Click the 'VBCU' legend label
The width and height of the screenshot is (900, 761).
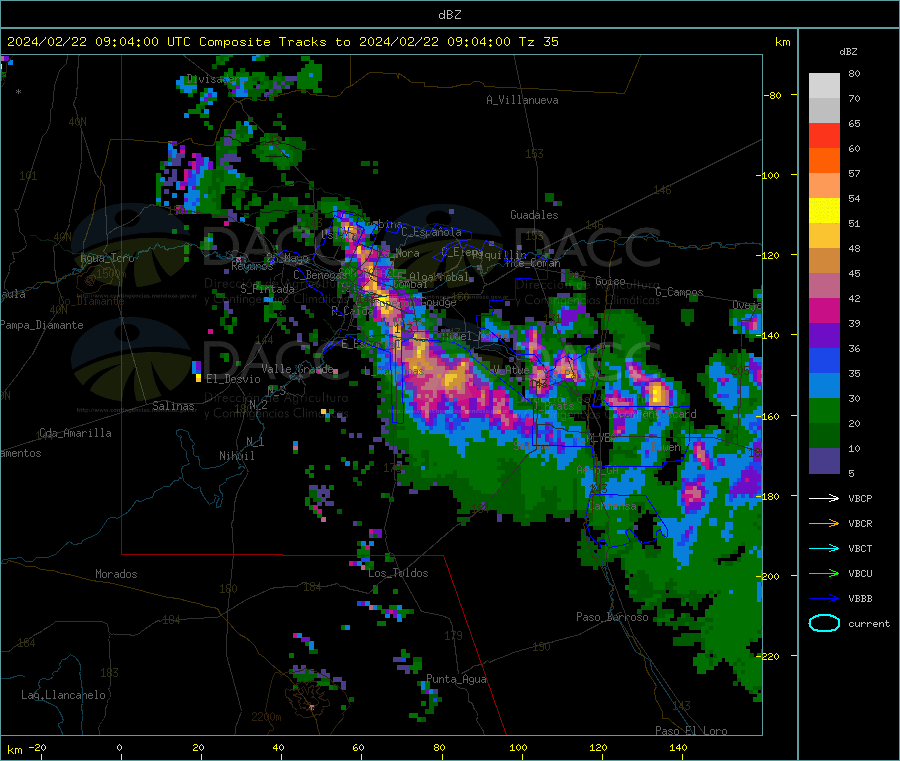pyautogui.click(x=860, y=573)
